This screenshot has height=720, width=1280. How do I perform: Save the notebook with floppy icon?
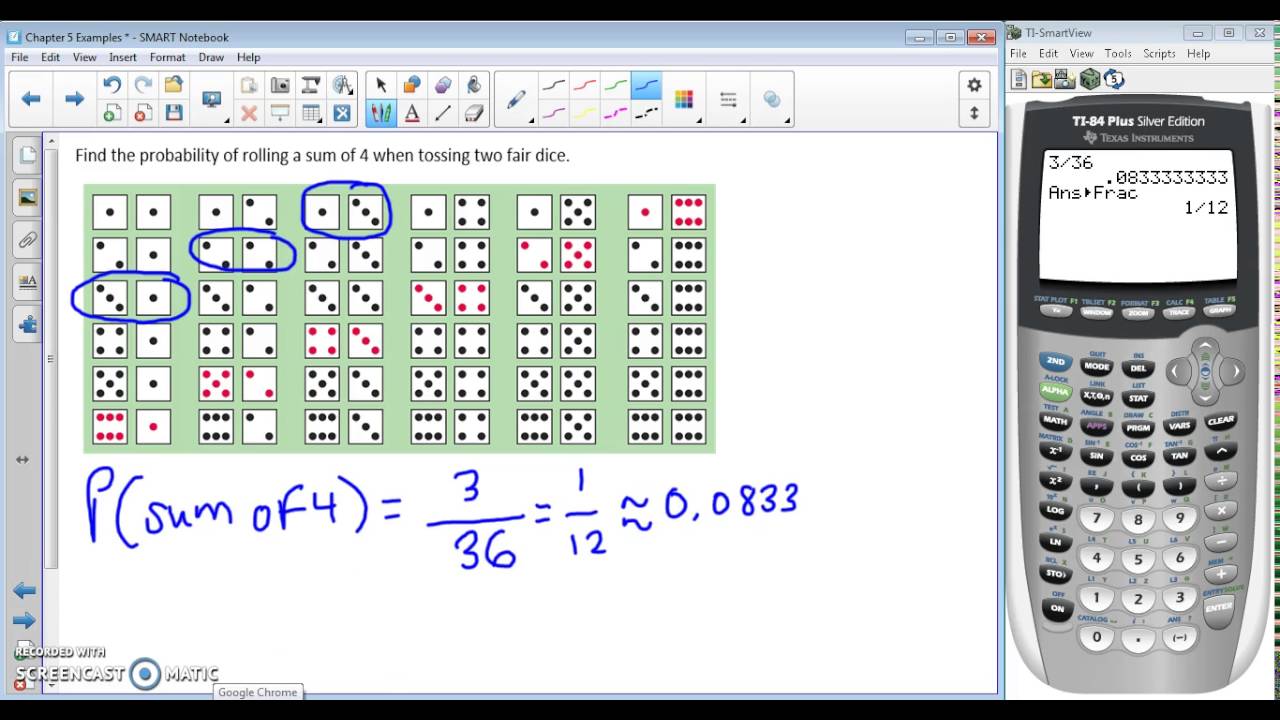(x=174, y=113)
